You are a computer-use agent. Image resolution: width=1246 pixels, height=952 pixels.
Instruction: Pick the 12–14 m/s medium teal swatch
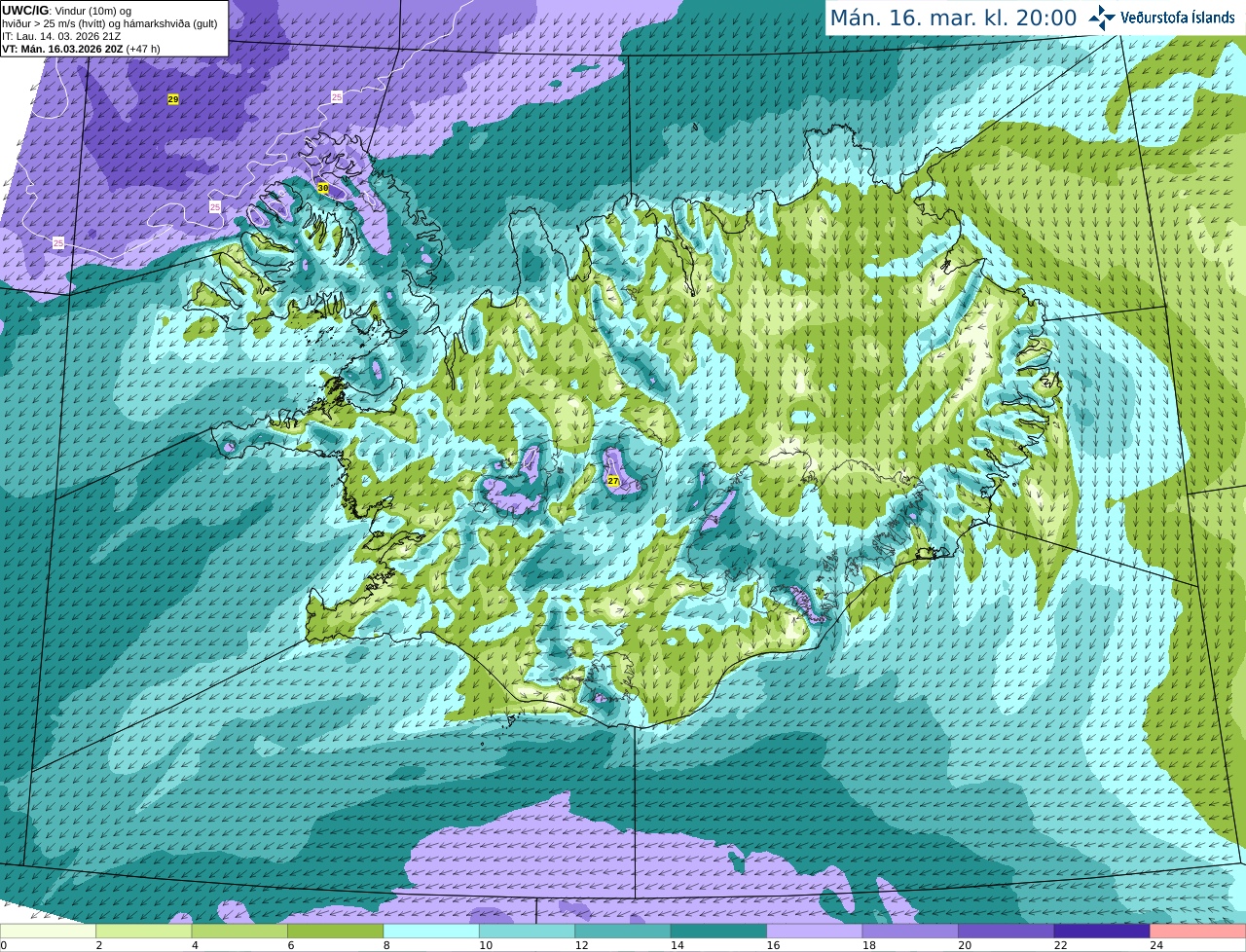[x=623, y=932]
